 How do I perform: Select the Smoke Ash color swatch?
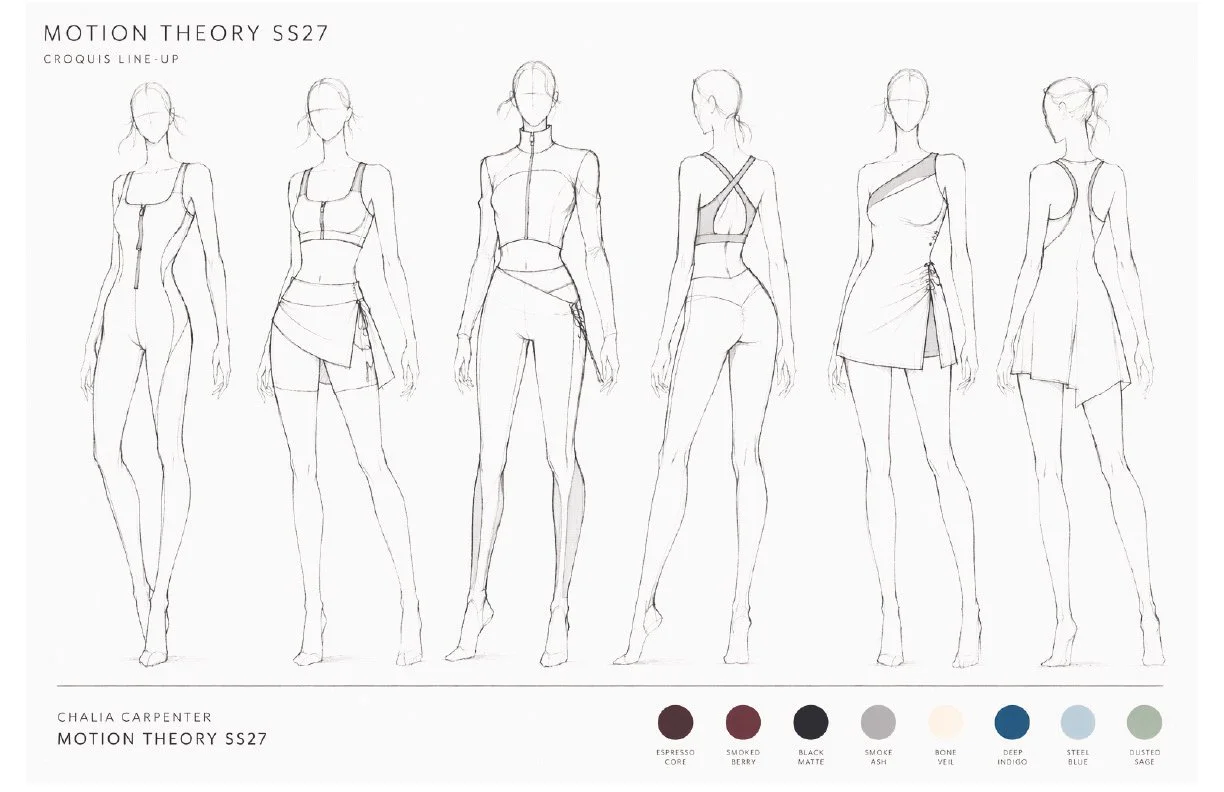[x=877, y=721]
